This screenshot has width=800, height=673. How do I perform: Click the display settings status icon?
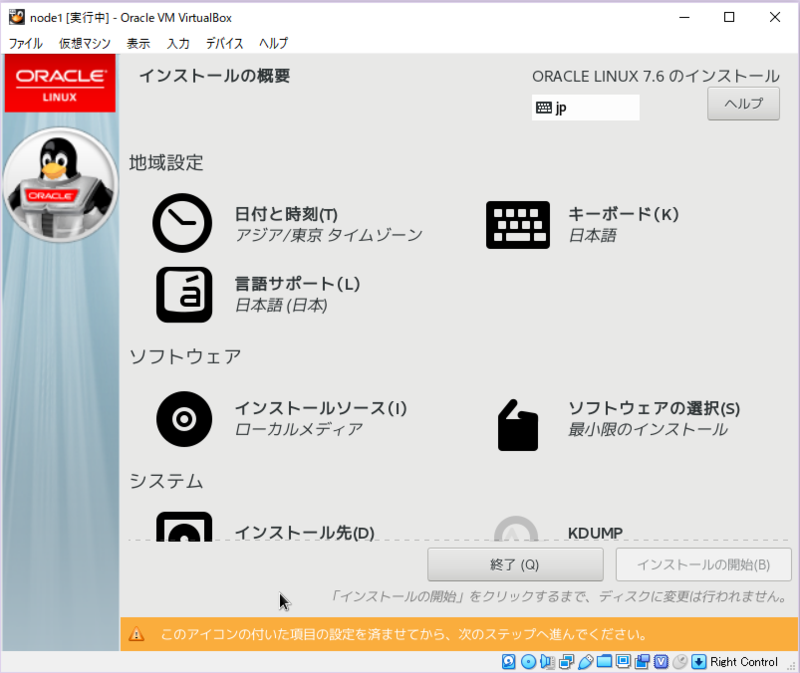623,662
